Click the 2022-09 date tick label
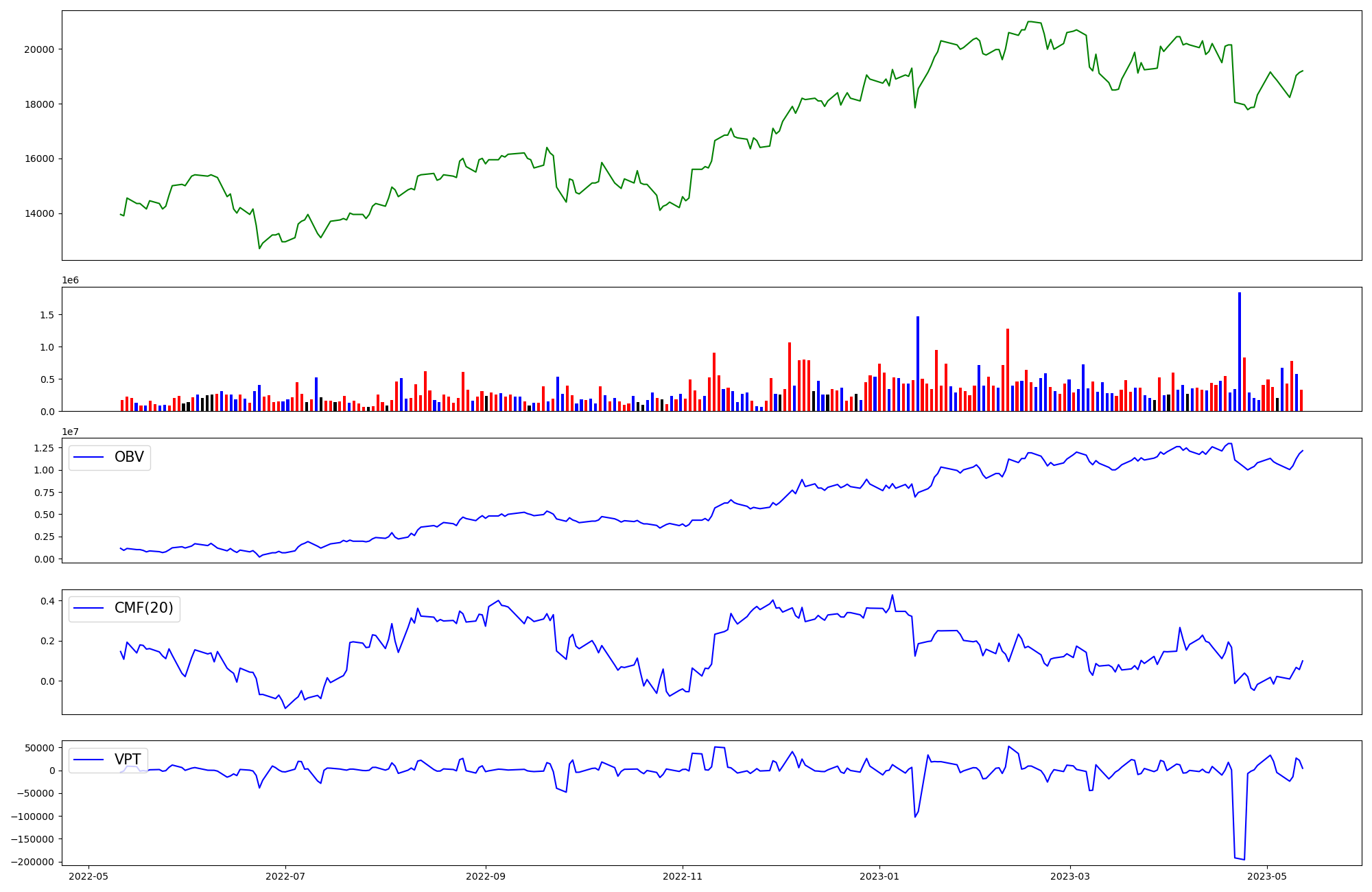Viewport: 1372px width, 892px height. pos(486,876)
